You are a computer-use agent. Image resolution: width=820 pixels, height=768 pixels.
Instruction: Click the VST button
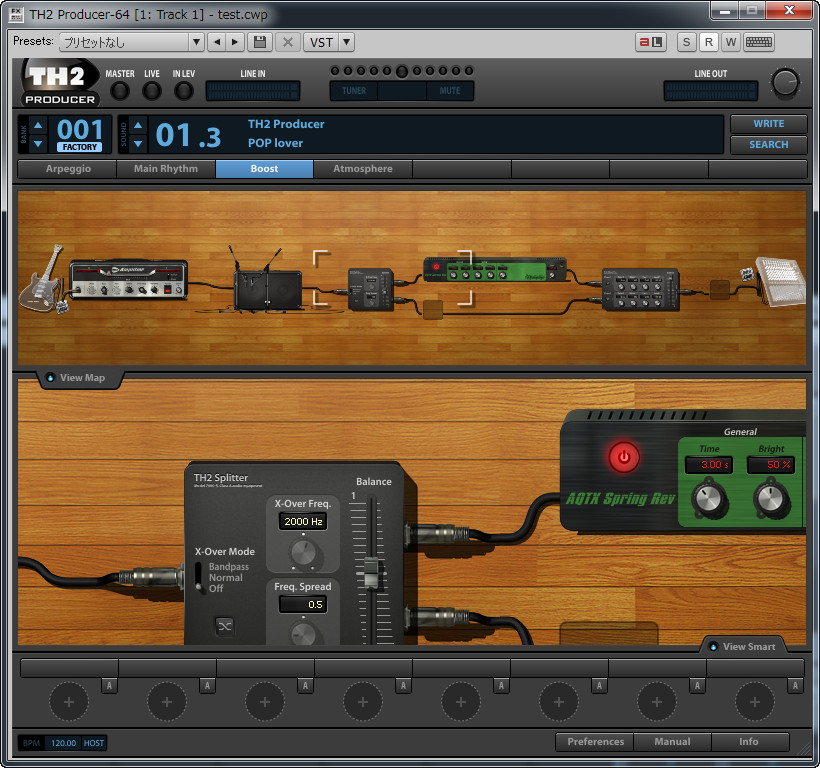click(x=321, y=42)
